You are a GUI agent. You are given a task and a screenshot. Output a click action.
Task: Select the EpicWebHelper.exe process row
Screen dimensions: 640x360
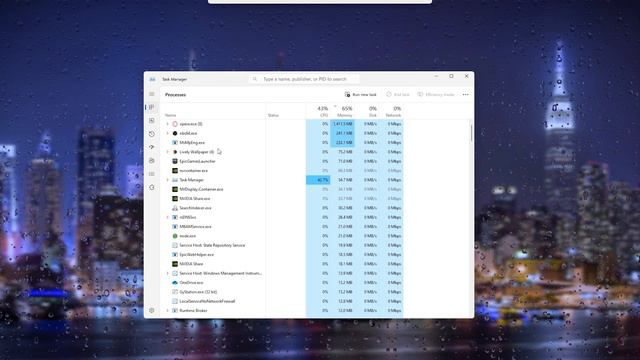283,255
